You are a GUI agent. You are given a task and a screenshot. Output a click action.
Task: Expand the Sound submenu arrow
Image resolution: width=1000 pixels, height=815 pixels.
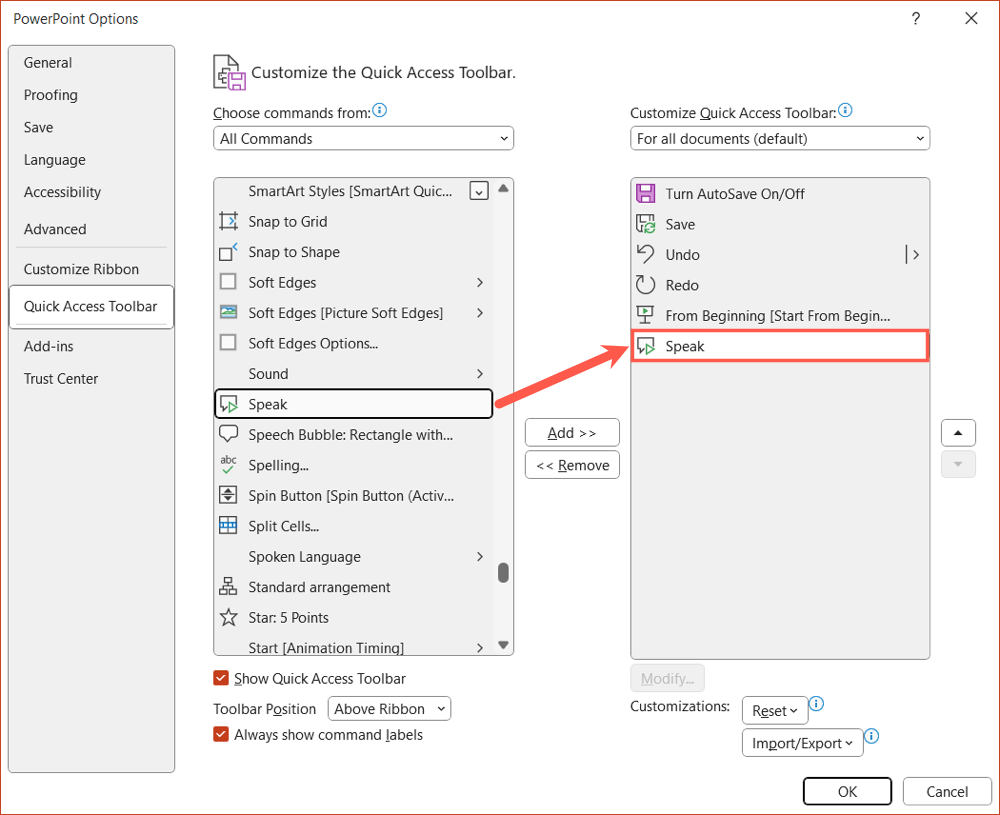click(x=480, y=374)
